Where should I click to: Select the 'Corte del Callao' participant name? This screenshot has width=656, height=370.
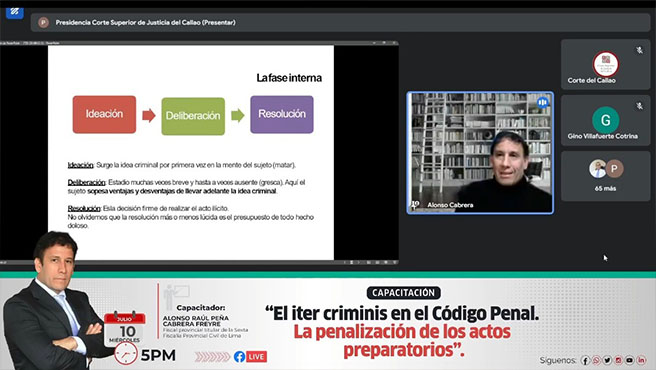pyautogui.click(x=592, y=80)
